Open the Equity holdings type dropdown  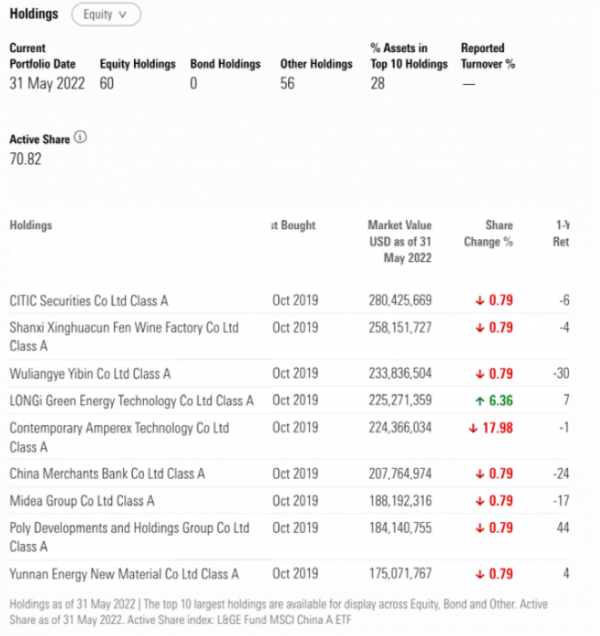pos(106,15)
